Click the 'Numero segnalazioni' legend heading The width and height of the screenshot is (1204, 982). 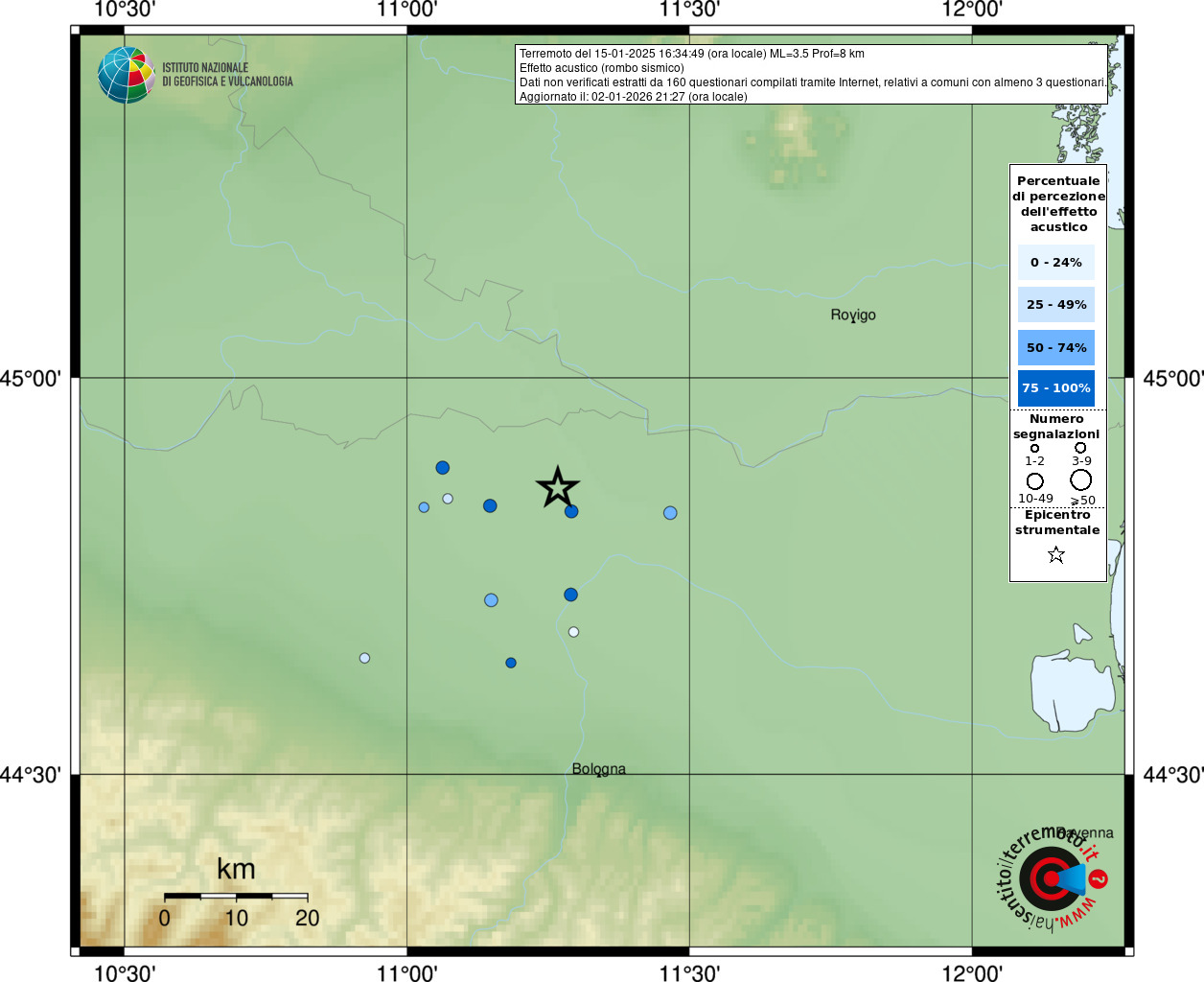pos(1056,427)
